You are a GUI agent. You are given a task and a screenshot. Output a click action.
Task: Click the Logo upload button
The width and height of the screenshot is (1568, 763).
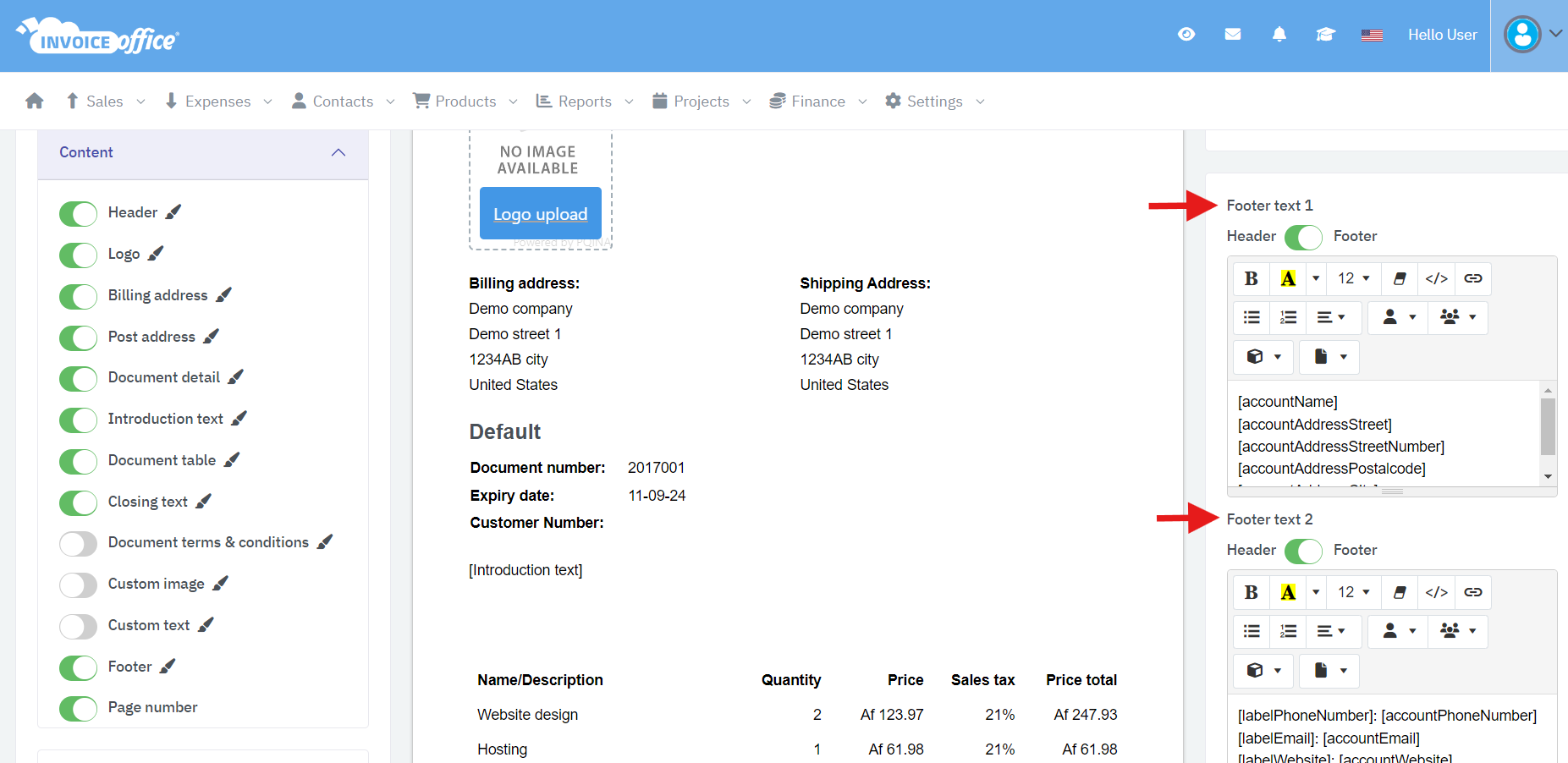coord(540,213)
